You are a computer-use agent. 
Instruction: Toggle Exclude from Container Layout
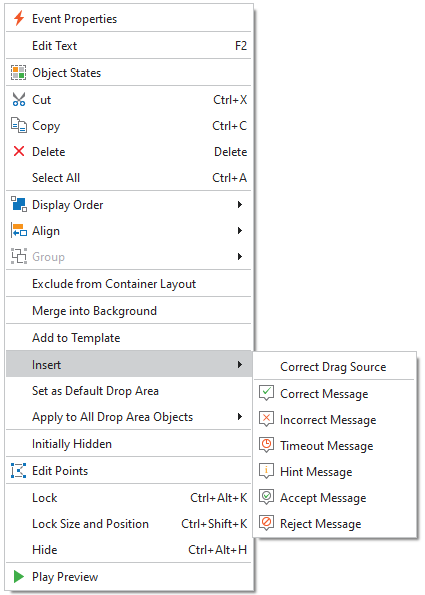click(129, 283)
